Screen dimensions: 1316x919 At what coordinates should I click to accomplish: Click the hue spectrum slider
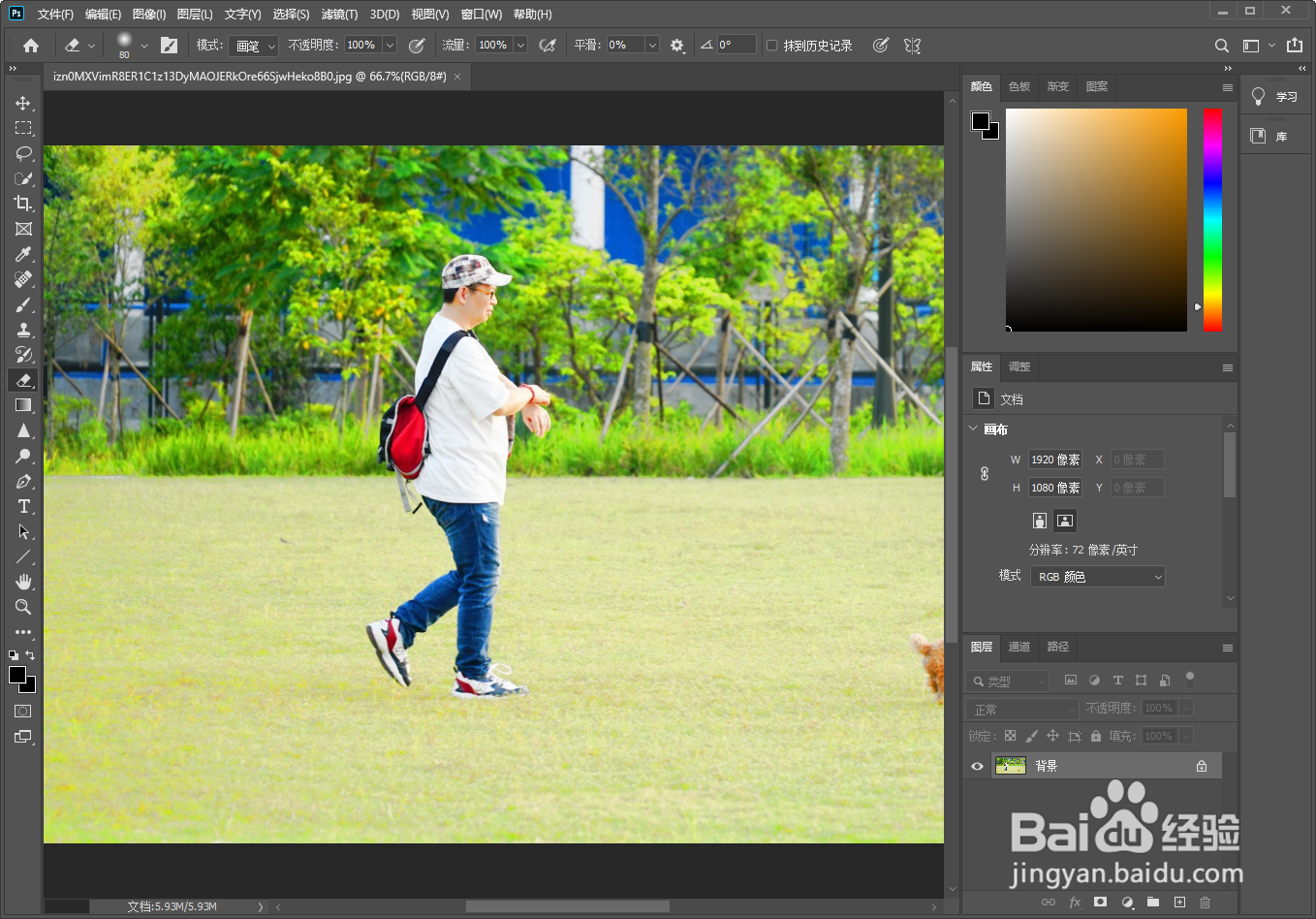pyautogui.click(x=1212, y=220)
